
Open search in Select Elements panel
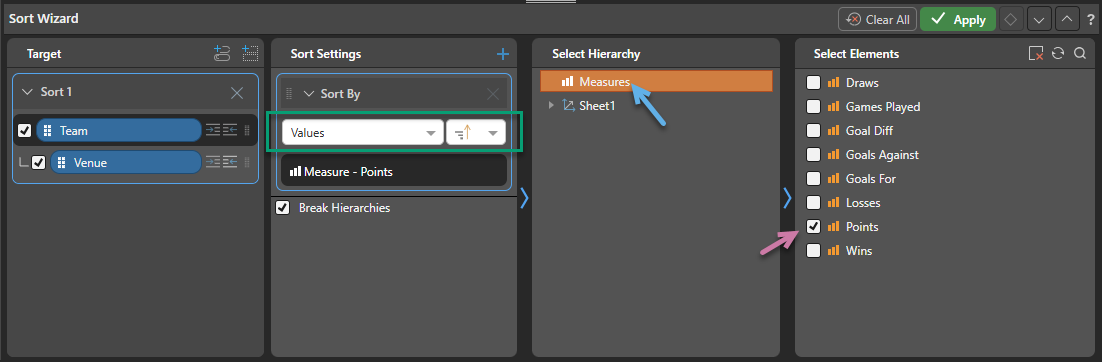click(x=1080, y=53)
